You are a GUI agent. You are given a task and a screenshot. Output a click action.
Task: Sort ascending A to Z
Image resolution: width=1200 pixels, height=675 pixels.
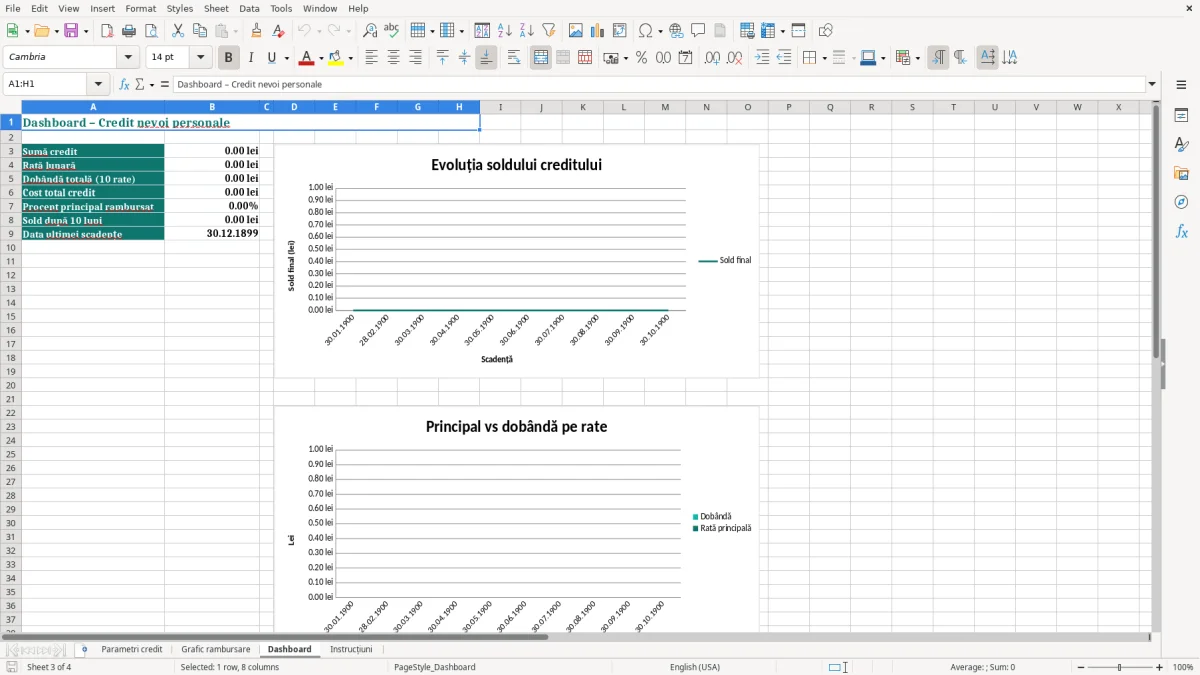point(505,31)
